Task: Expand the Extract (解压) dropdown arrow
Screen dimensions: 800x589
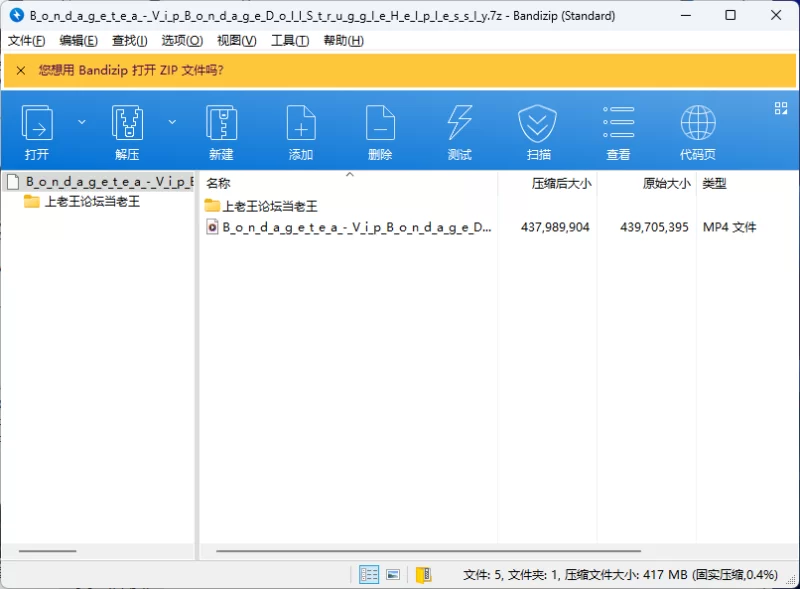Action: [172, 122]
